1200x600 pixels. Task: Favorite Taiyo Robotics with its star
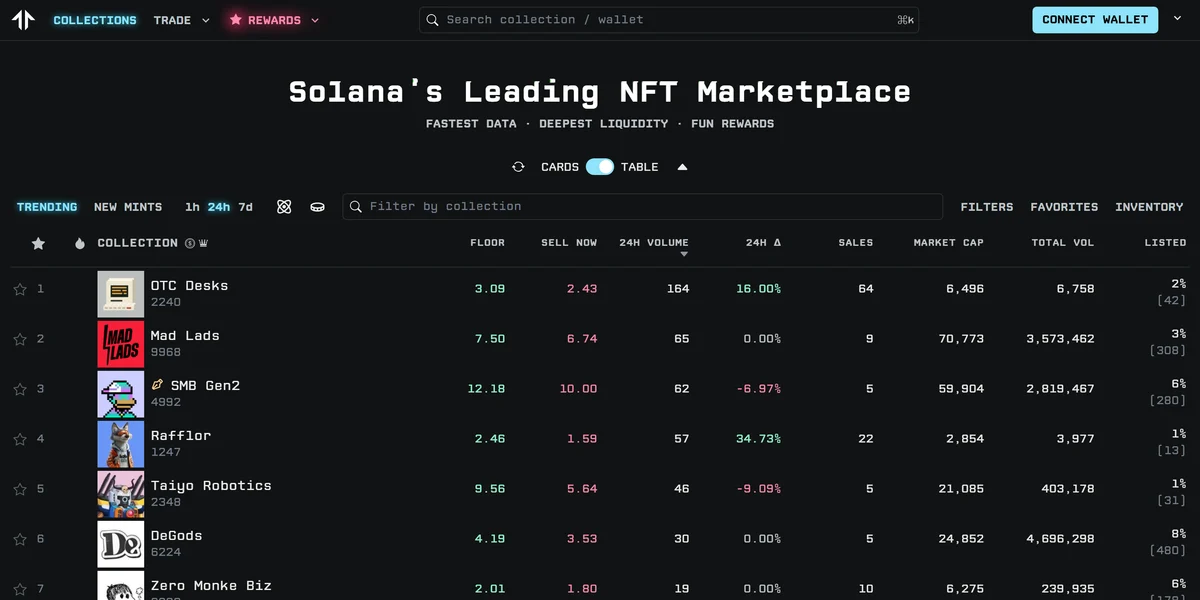tap(19, 489)
